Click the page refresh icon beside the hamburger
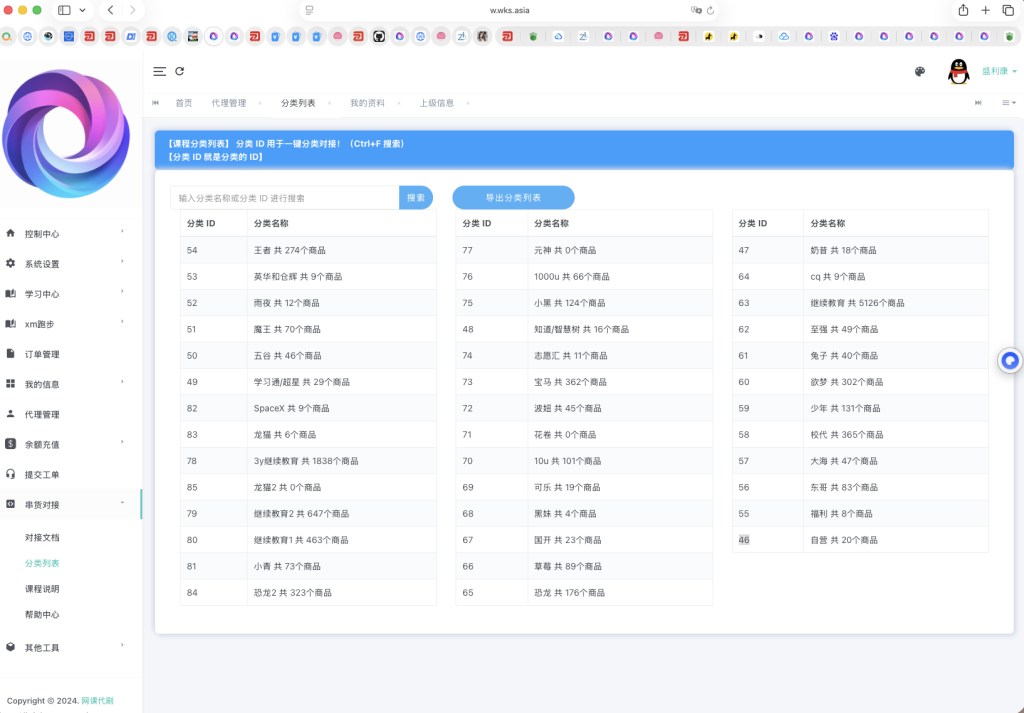 click(x=180, y=71)
